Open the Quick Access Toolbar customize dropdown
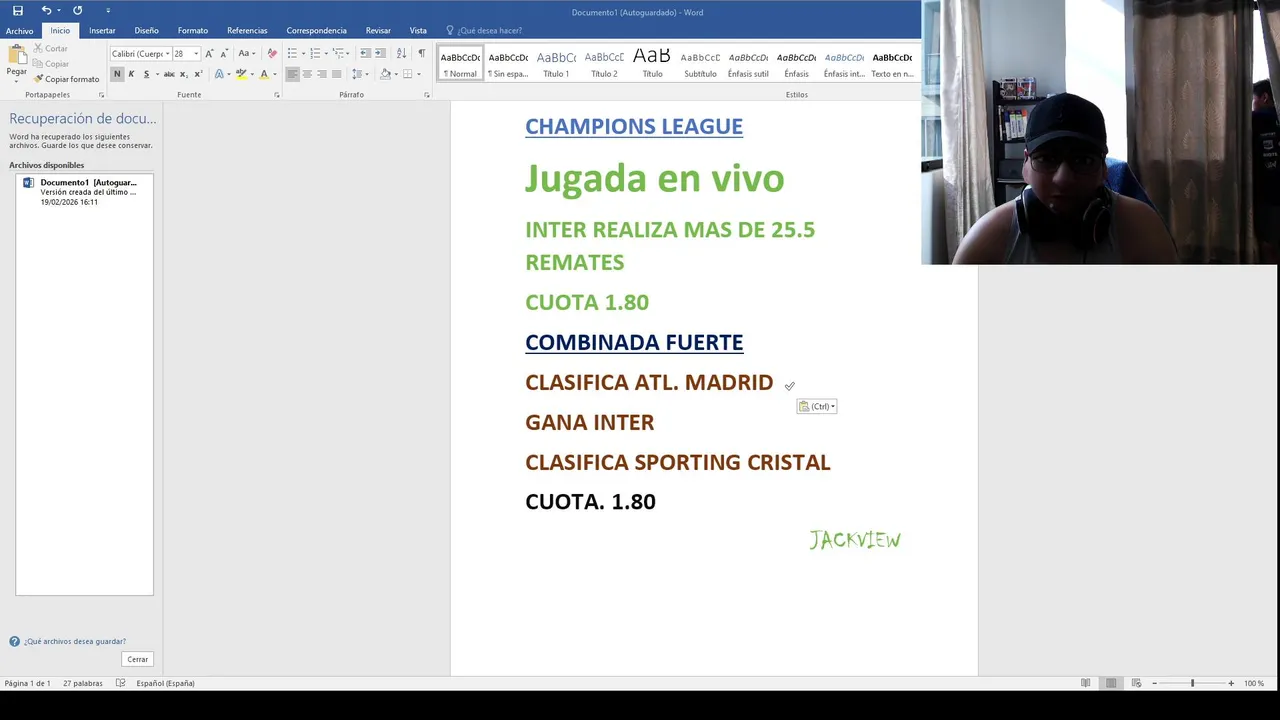Viewport: 1280px width, 720px height. (x=108, y=11)
